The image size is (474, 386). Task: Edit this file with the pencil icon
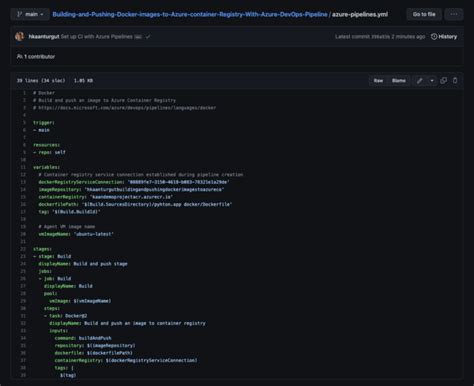(420, 81)
